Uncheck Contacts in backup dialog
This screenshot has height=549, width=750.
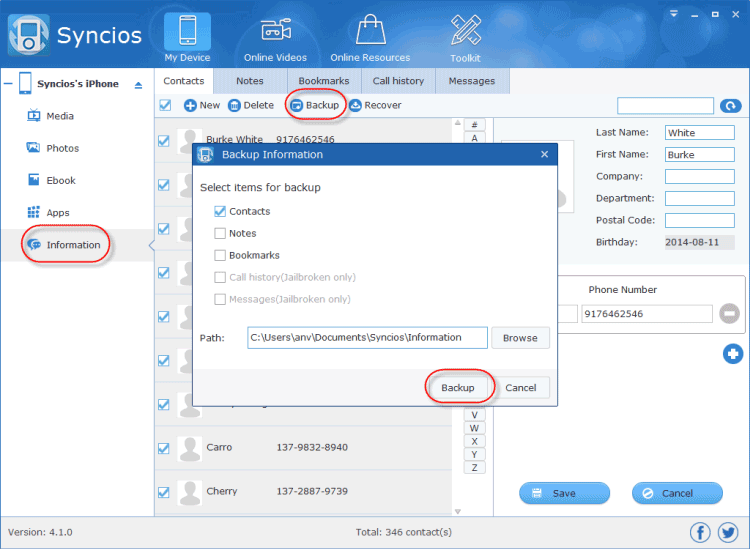[220, 211]
